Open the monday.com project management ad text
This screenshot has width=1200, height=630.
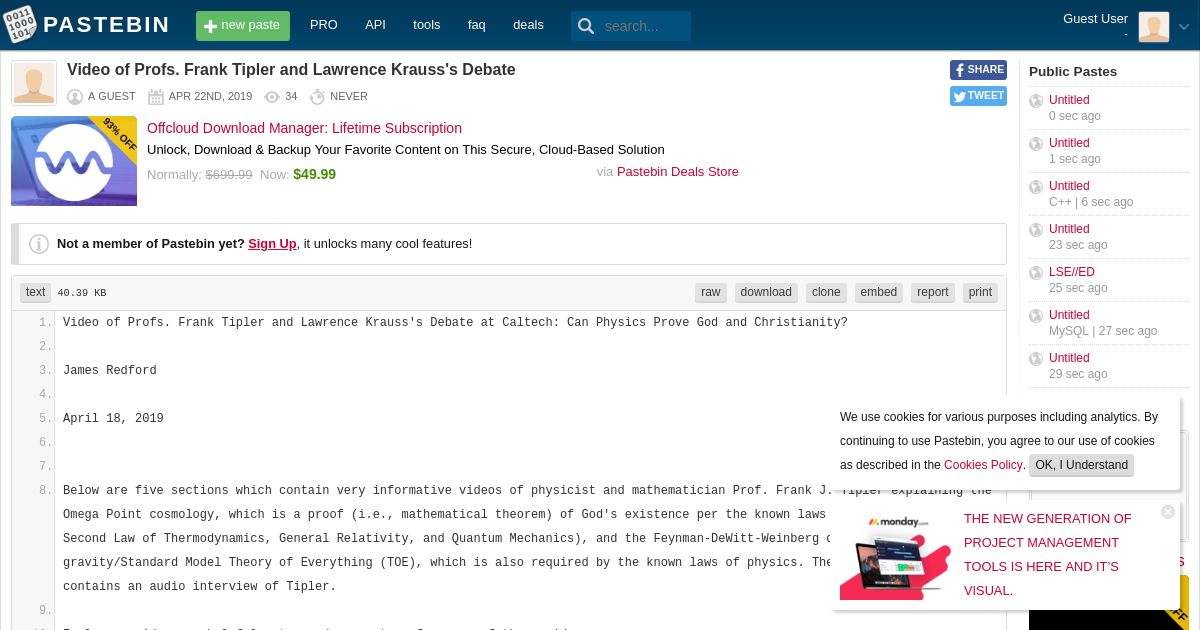click(x=1047, y=554)
